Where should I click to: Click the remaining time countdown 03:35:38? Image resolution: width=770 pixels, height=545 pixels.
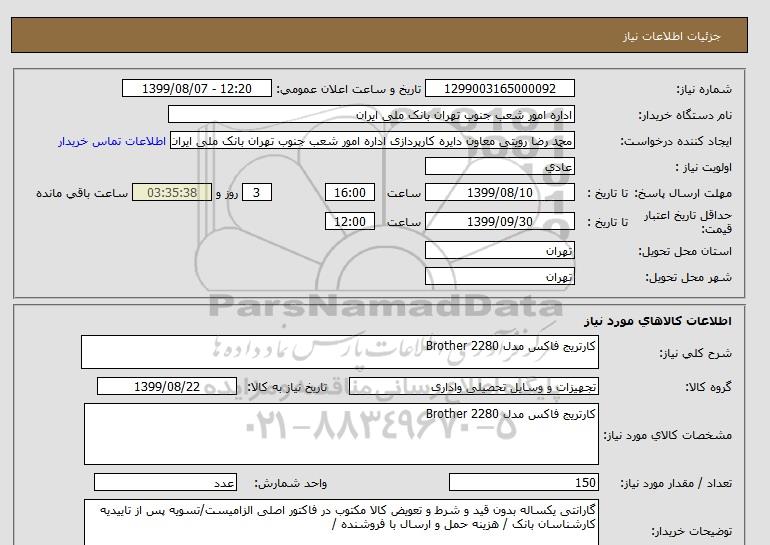172,192
